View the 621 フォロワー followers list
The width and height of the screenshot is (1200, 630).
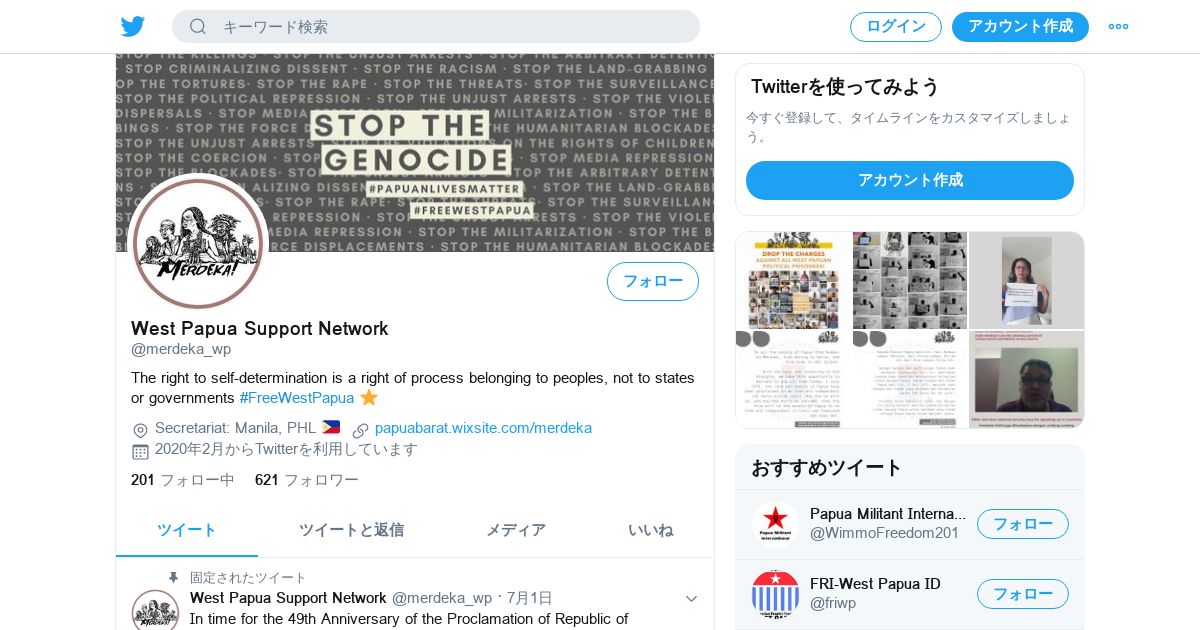[x=307, y=480]
